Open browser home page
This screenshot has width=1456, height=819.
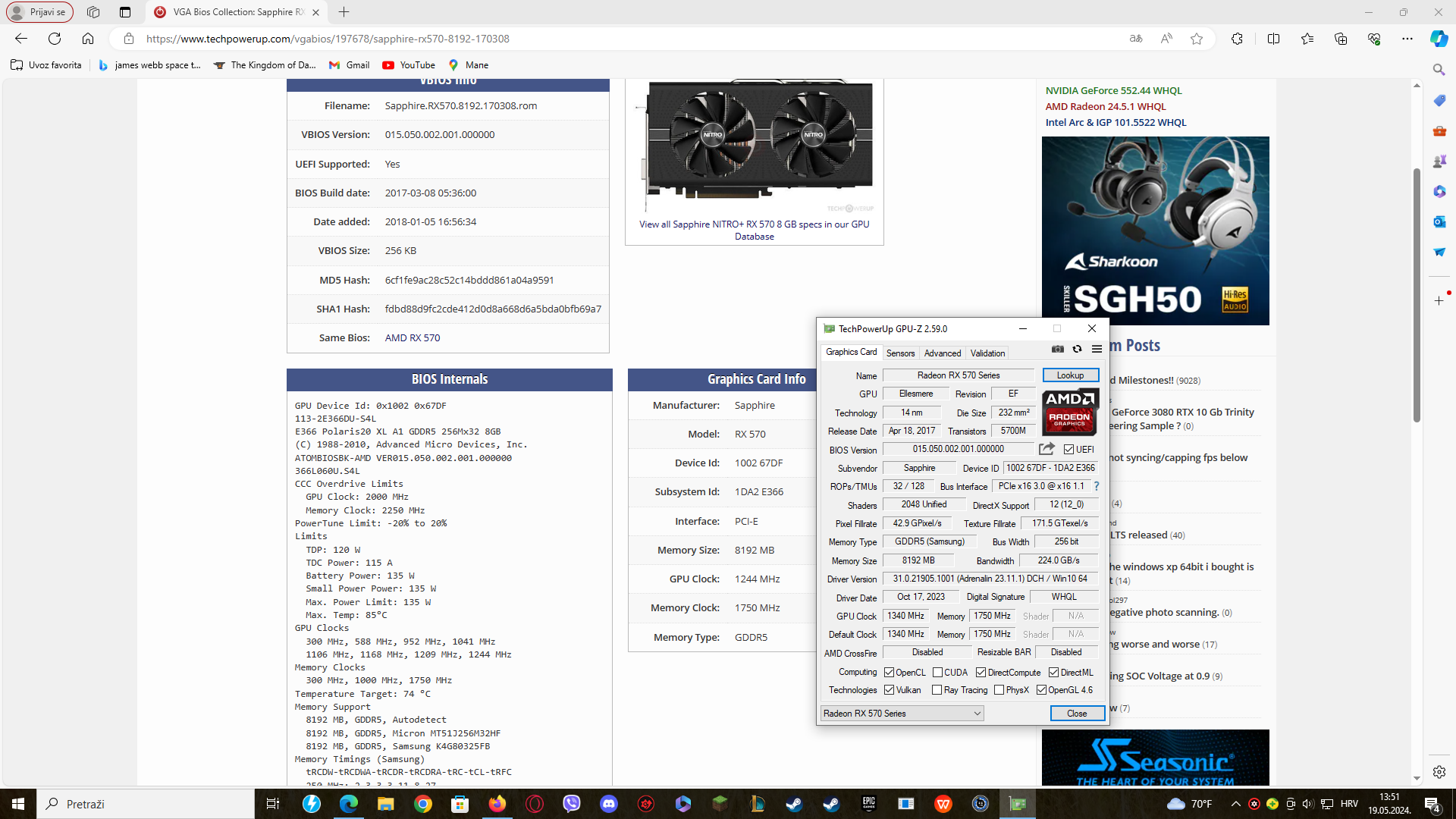coord(88,39)
